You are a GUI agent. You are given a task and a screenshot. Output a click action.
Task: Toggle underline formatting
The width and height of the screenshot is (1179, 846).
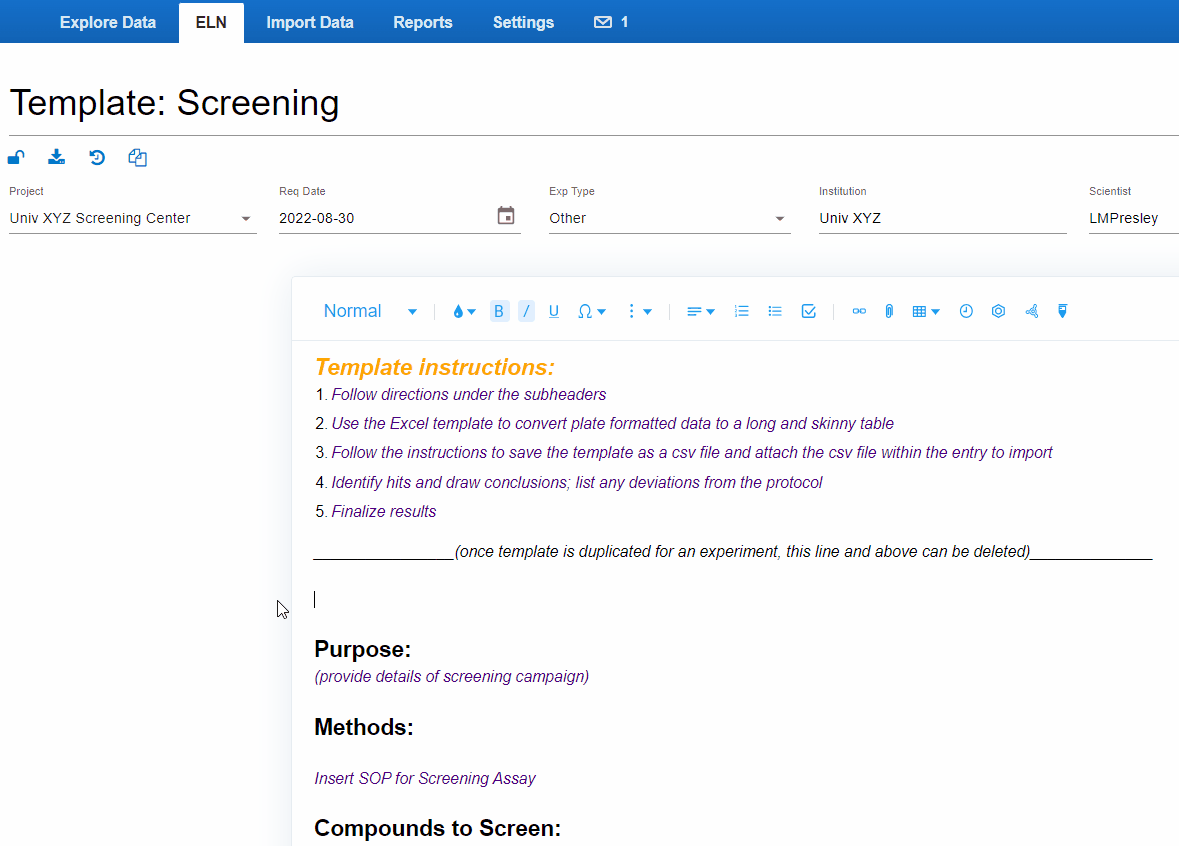[x=554, y=311]
